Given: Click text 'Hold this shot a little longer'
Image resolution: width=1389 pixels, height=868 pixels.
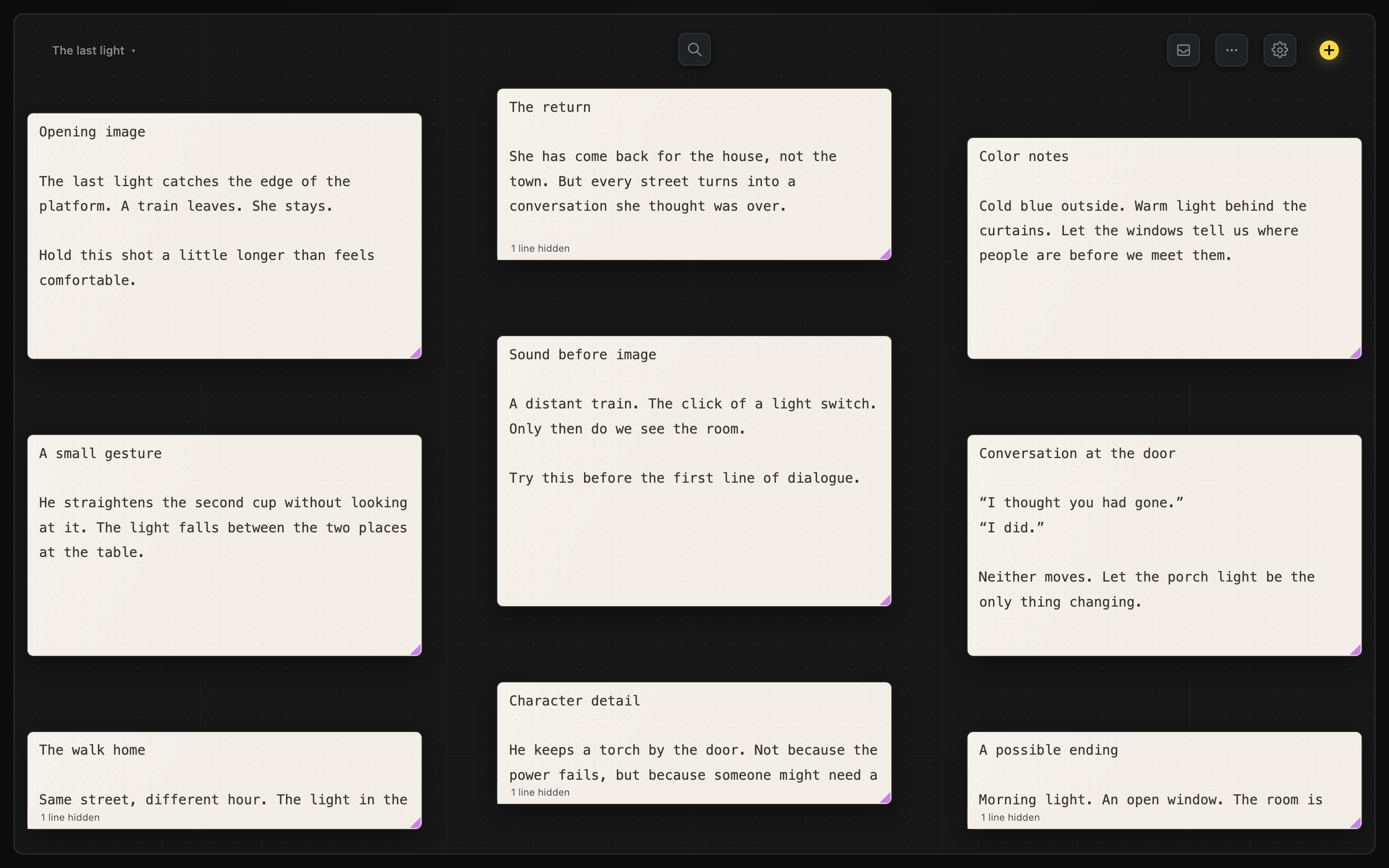Looking at the screenshot, I should point(161,256).
